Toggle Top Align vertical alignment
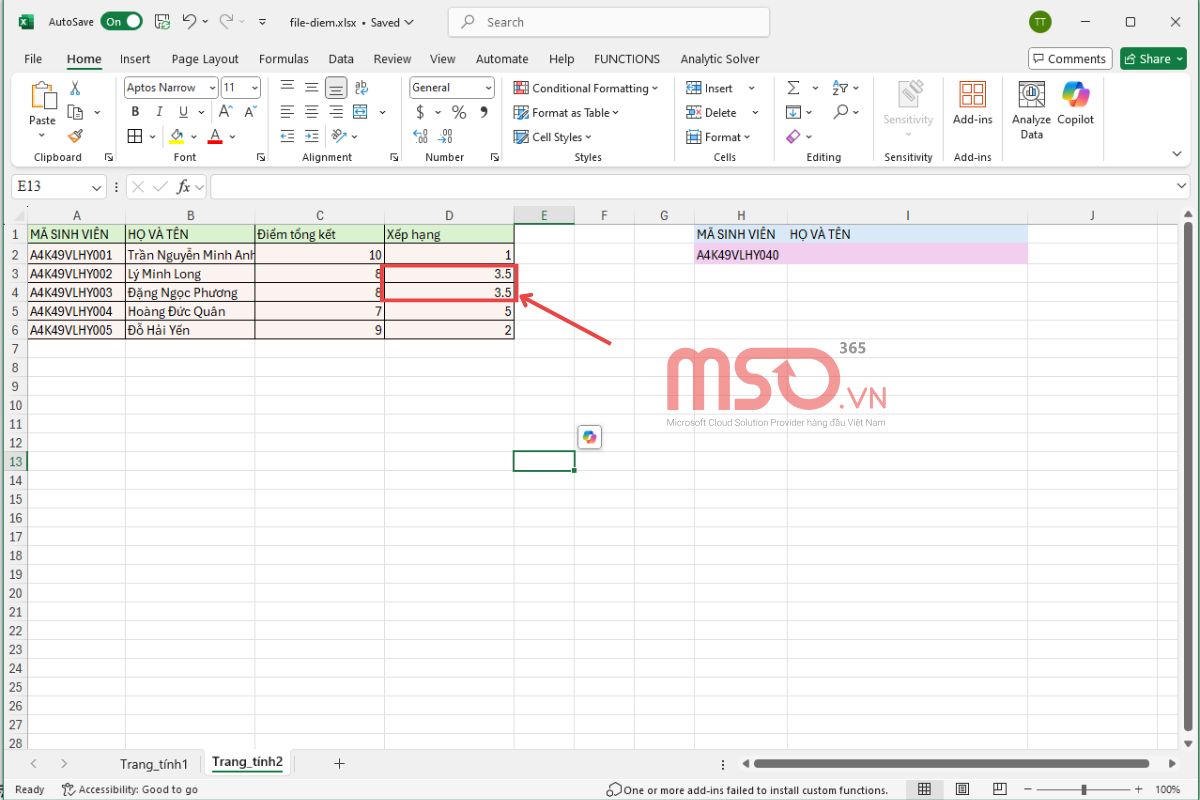1200x800 pixels. tap(288, 87)
